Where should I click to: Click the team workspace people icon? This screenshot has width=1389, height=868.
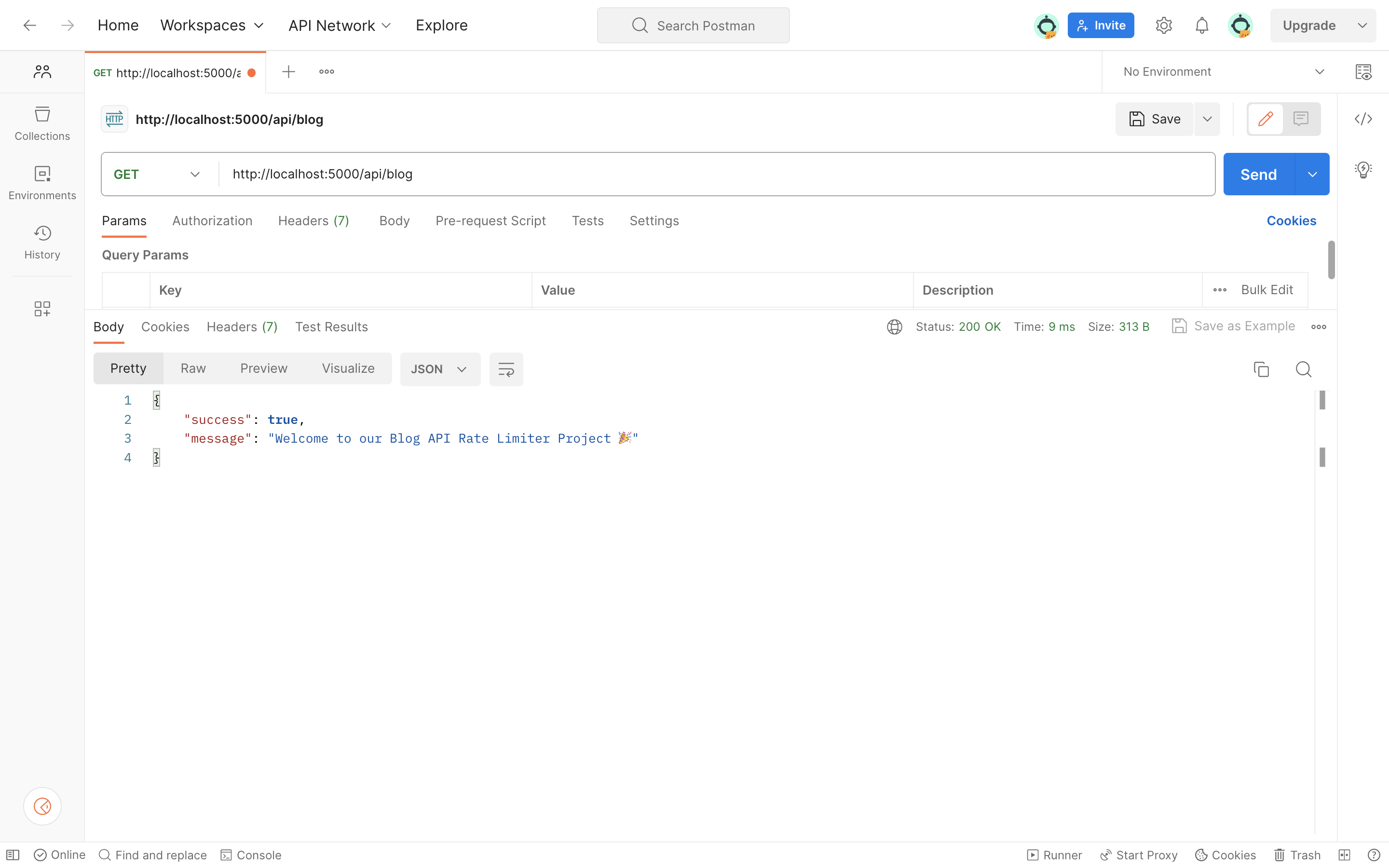42,71
